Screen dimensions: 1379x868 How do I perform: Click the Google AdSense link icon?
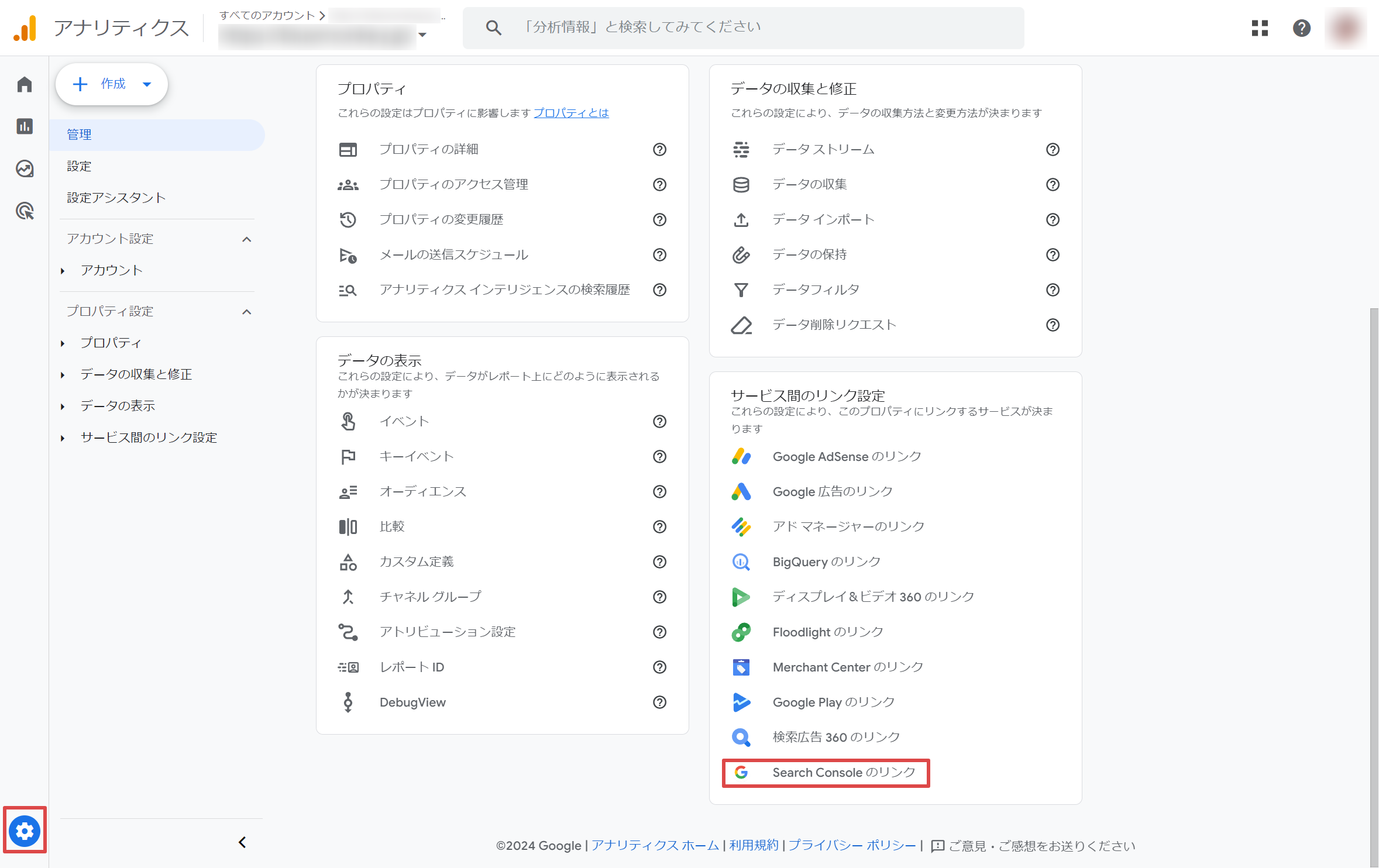[x=741, y=456]
